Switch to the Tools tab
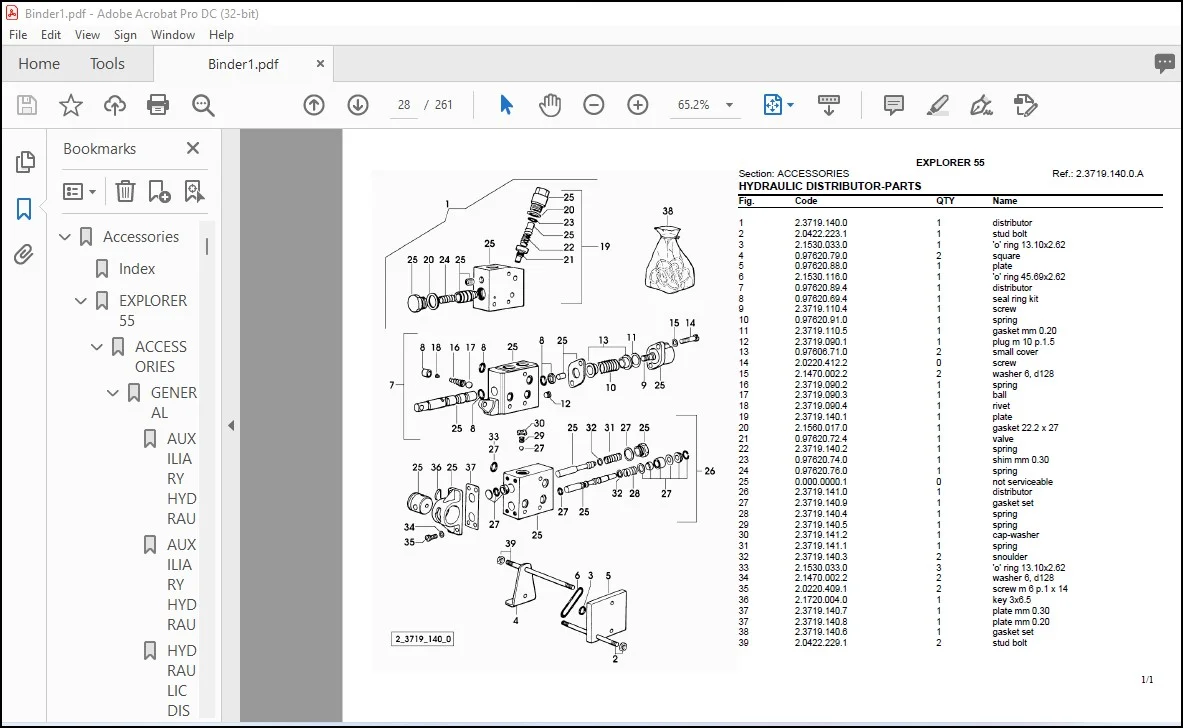The image size is (1183, 728). 107,64
